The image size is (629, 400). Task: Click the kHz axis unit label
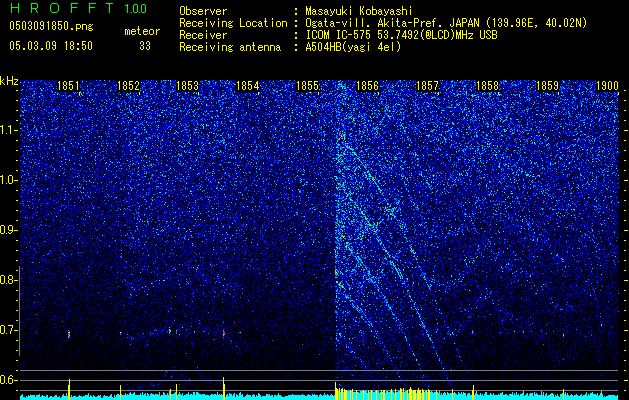pos(9,81)
